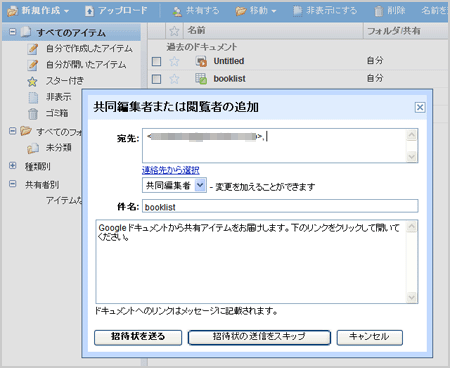This screenshot has height=368, width=450.
Task: Click inside the invitation message text area
Action: click(x=251, y=261)
